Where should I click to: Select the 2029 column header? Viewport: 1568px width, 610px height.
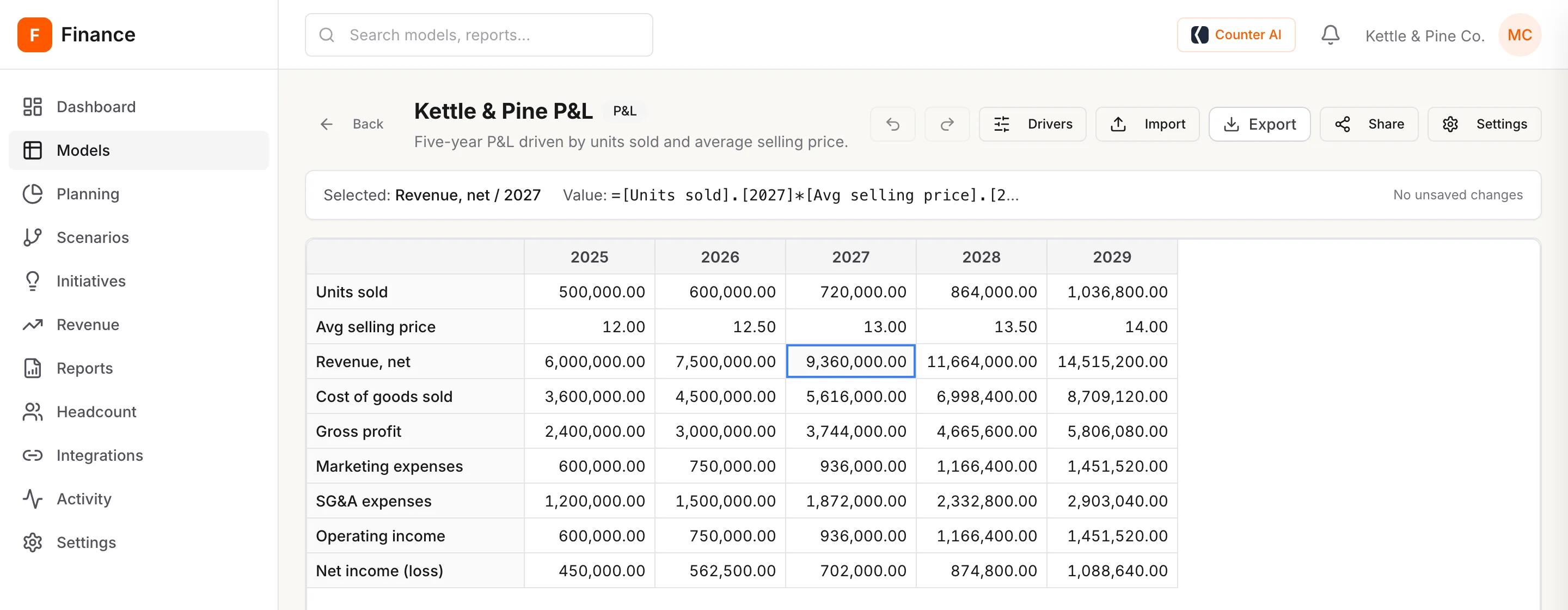[x=1111, y=257]
